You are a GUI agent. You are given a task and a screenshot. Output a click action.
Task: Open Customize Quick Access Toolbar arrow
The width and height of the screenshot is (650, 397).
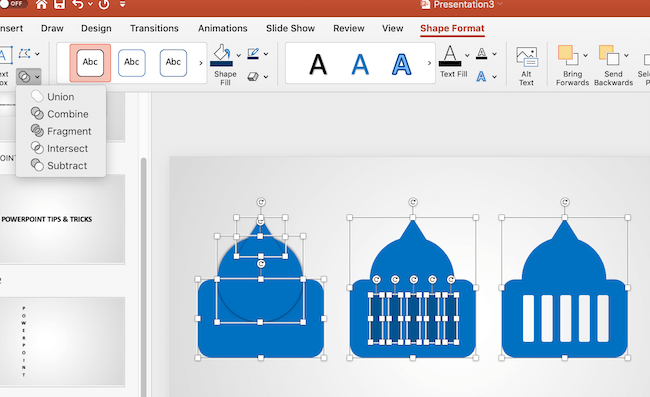coord(122,5)
